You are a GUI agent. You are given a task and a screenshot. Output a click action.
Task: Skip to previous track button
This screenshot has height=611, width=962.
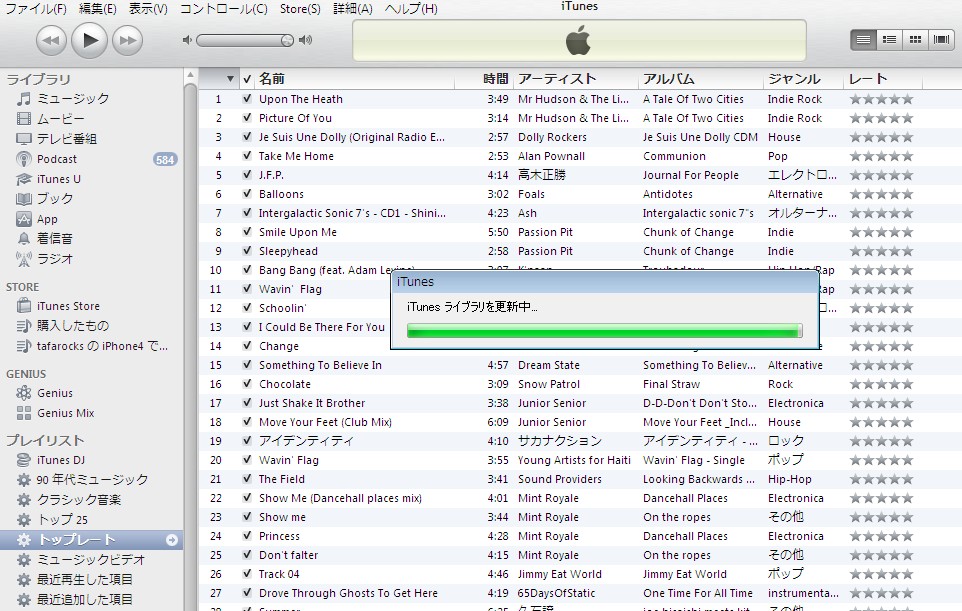click(51, 40)
